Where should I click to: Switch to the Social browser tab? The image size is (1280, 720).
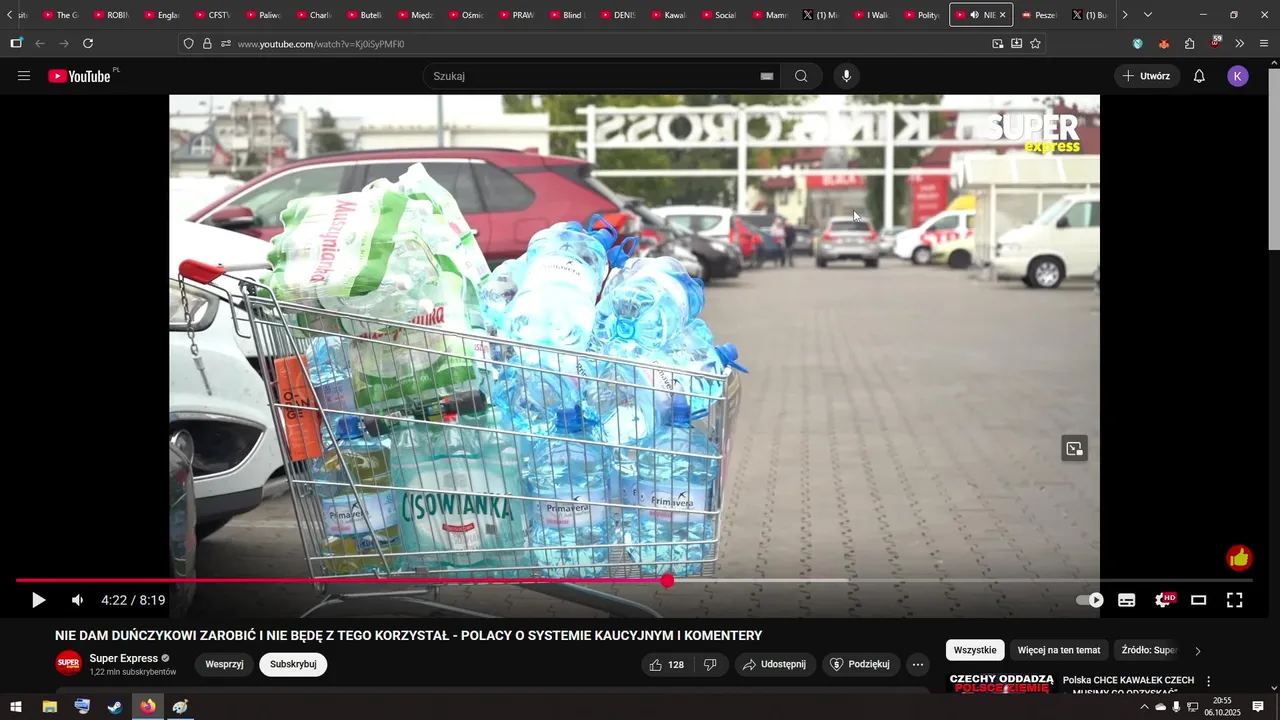718,15
